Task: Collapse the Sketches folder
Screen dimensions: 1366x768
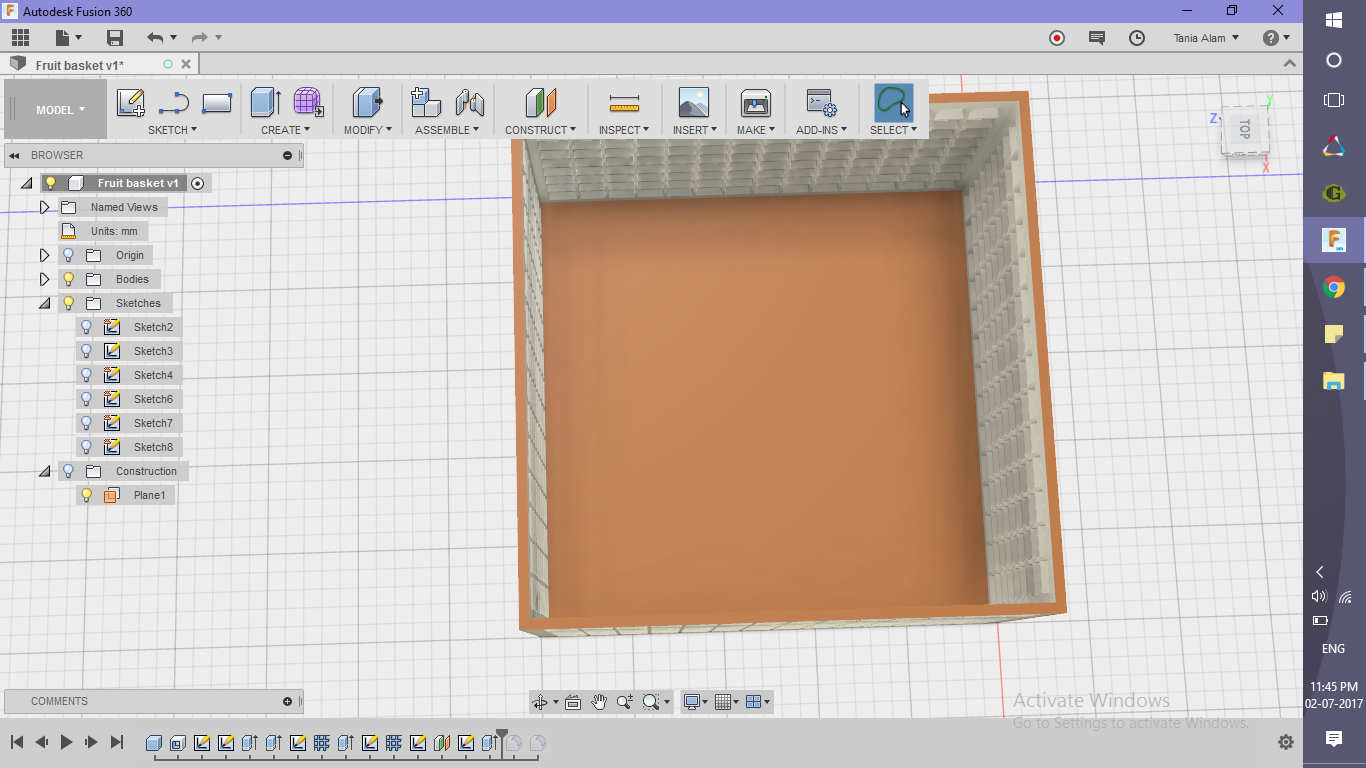Action: click(x=44, y=303)
